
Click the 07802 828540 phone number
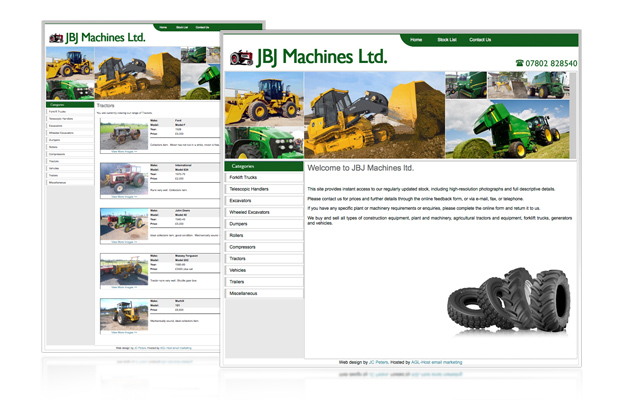click(551, 63)
